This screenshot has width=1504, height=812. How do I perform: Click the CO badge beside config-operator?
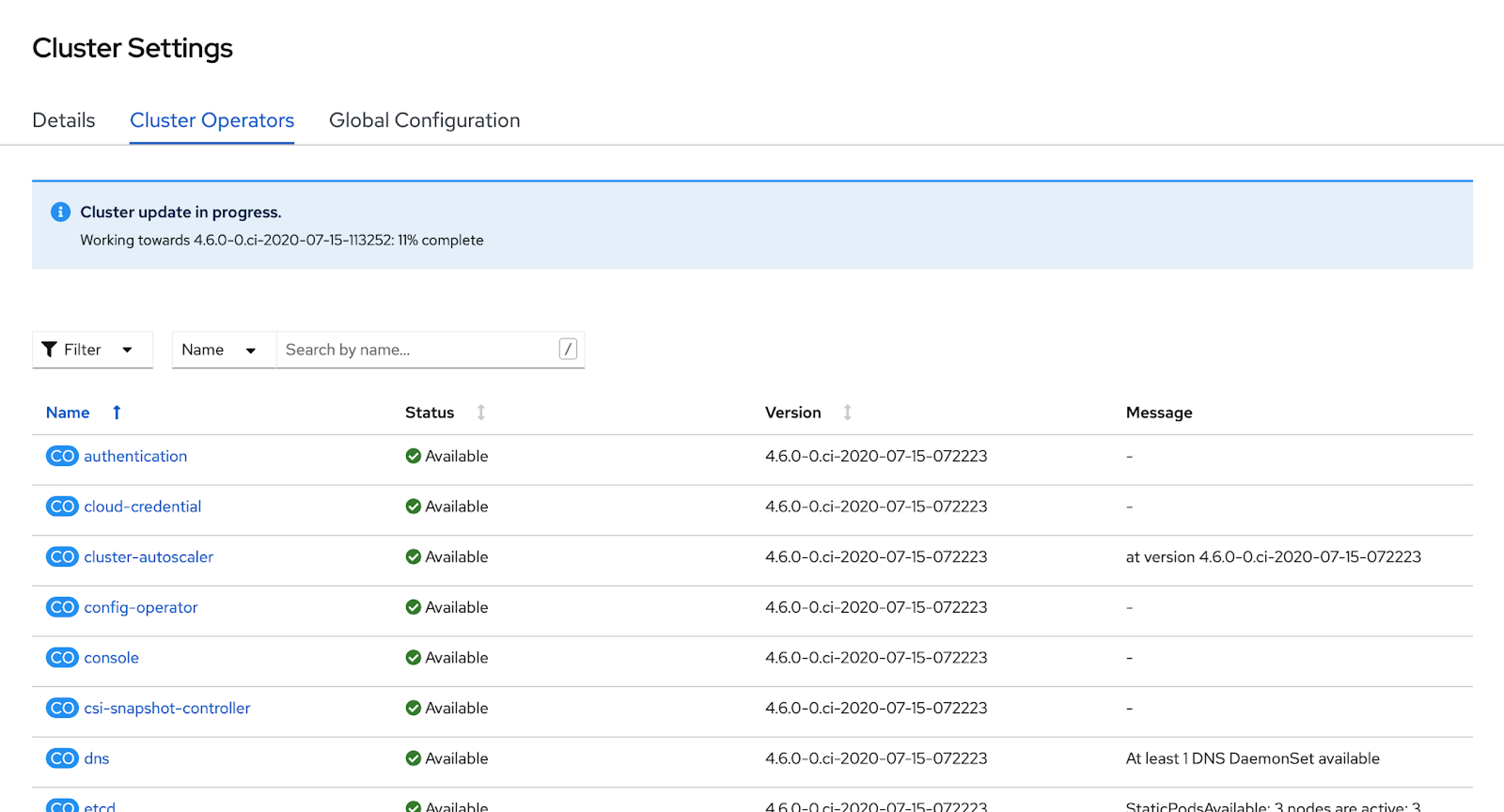coord(63,607)
